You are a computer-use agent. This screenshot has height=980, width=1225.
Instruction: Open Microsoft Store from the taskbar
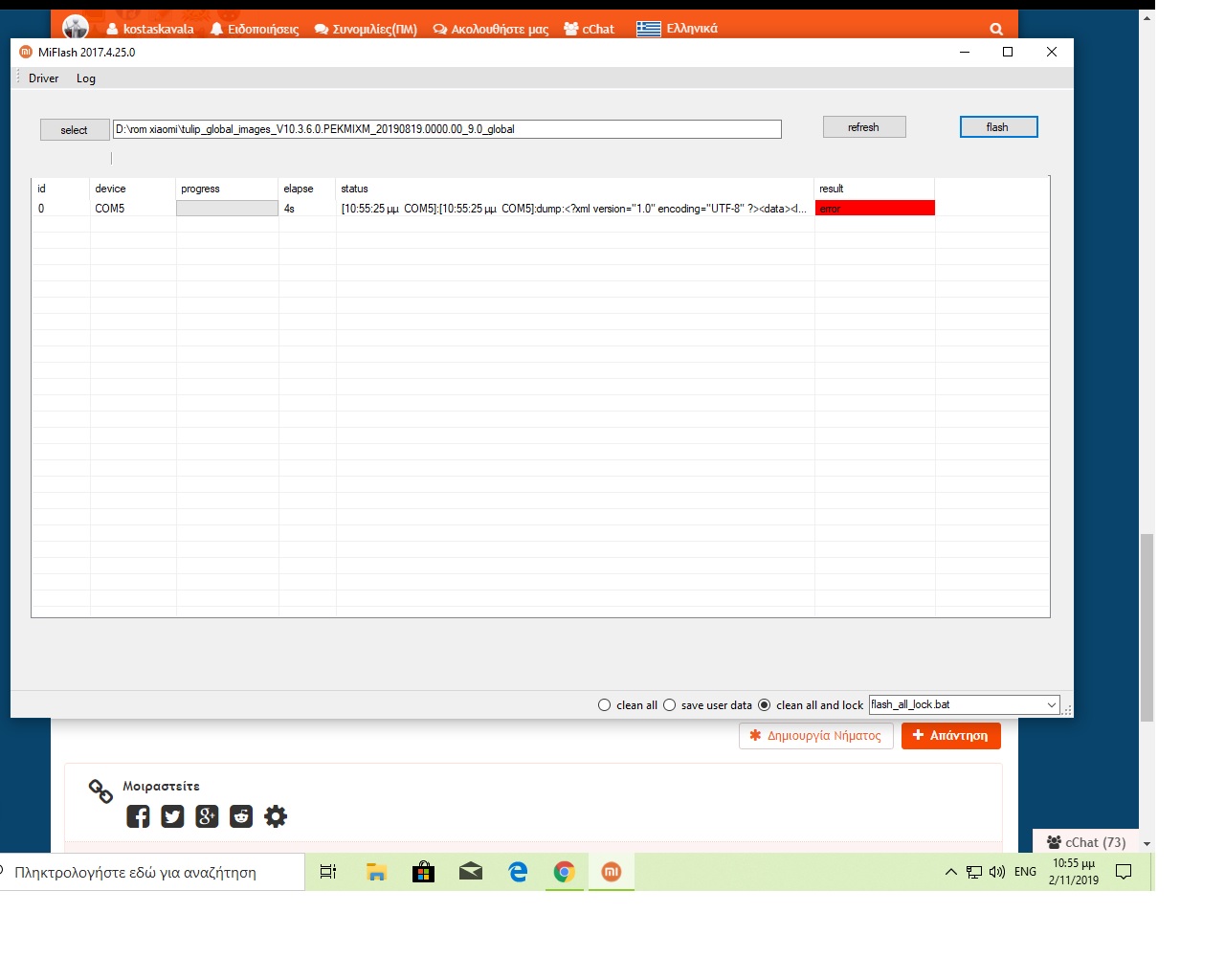pyautogui.click(x=423, y=872)
